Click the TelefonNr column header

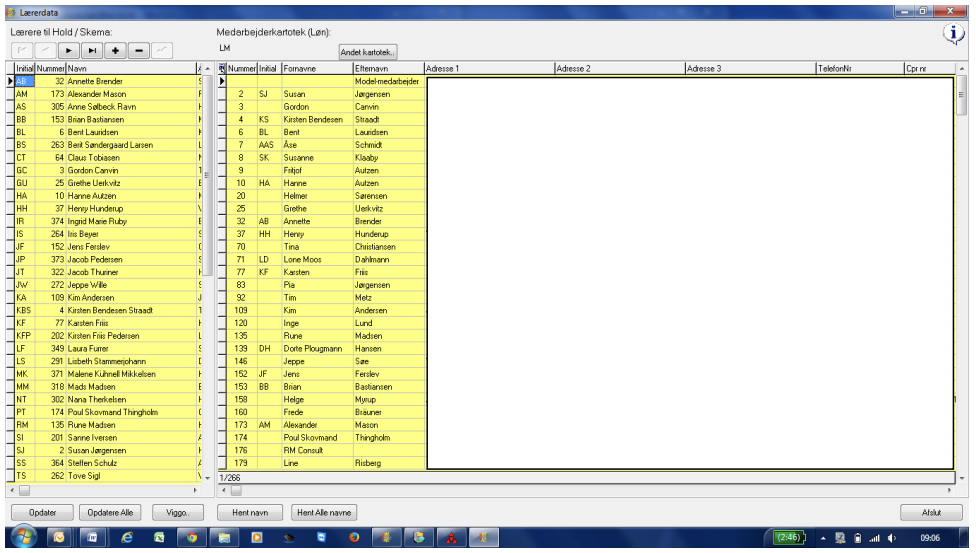point(860,69)
